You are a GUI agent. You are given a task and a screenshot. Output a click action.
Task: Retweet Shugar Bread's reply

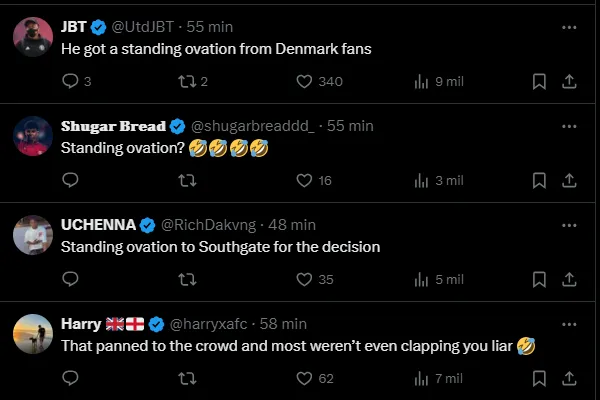[x=187, y=181]
